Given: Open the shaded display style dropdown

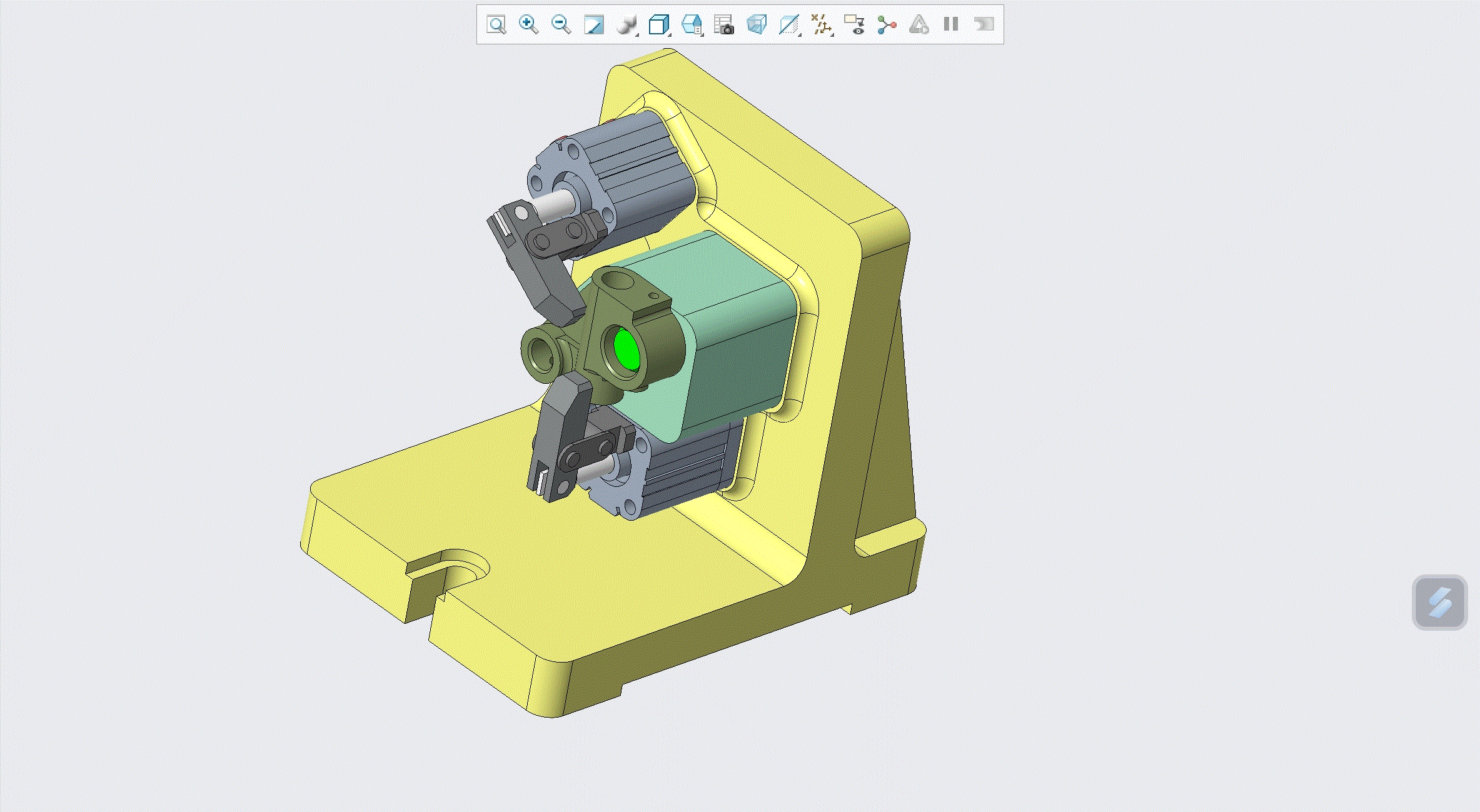Looking at the screenshot, I should pyautogui.click(x=627, y=25).
